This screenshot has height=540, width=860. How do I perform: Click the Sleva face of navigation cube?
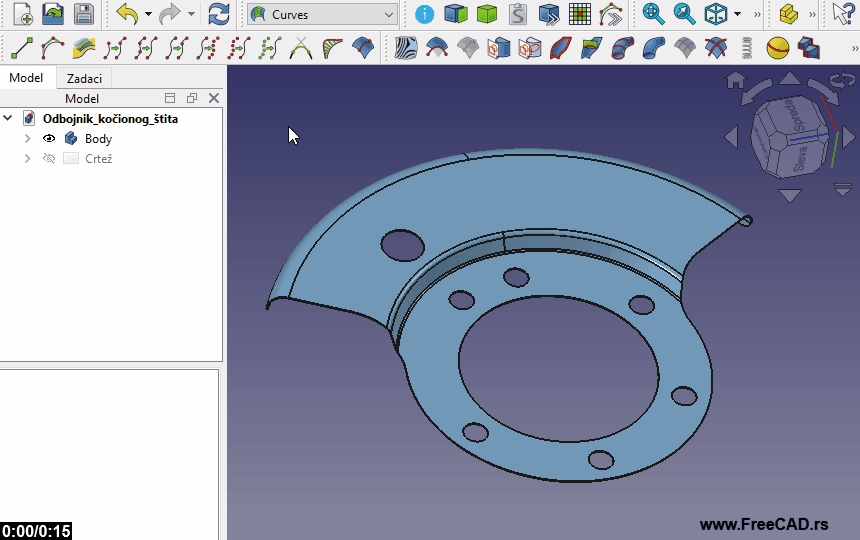pos(801,156)
